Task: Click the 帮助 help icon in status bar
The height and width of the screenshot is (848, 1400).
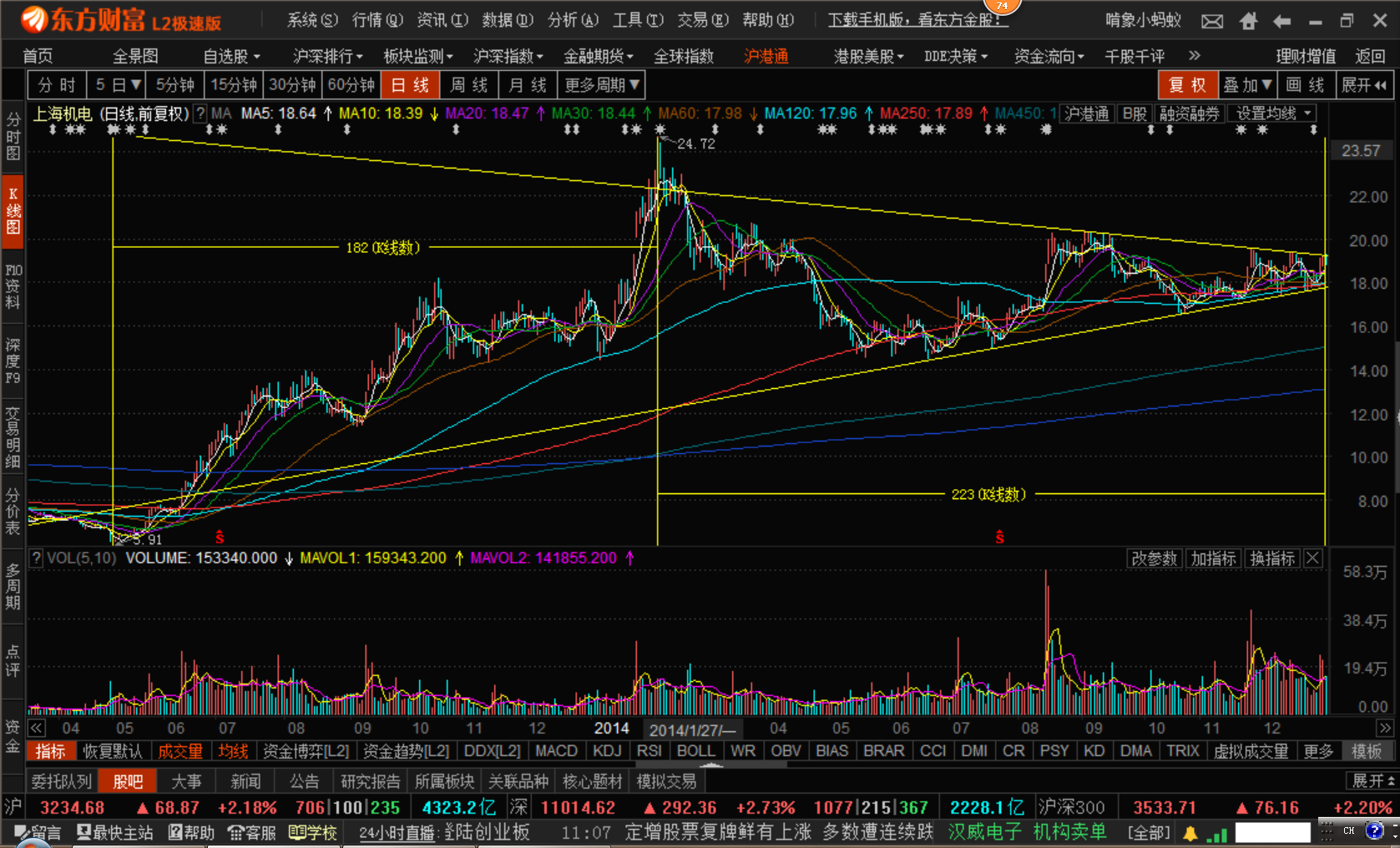Action: click(x=191, y=832)
